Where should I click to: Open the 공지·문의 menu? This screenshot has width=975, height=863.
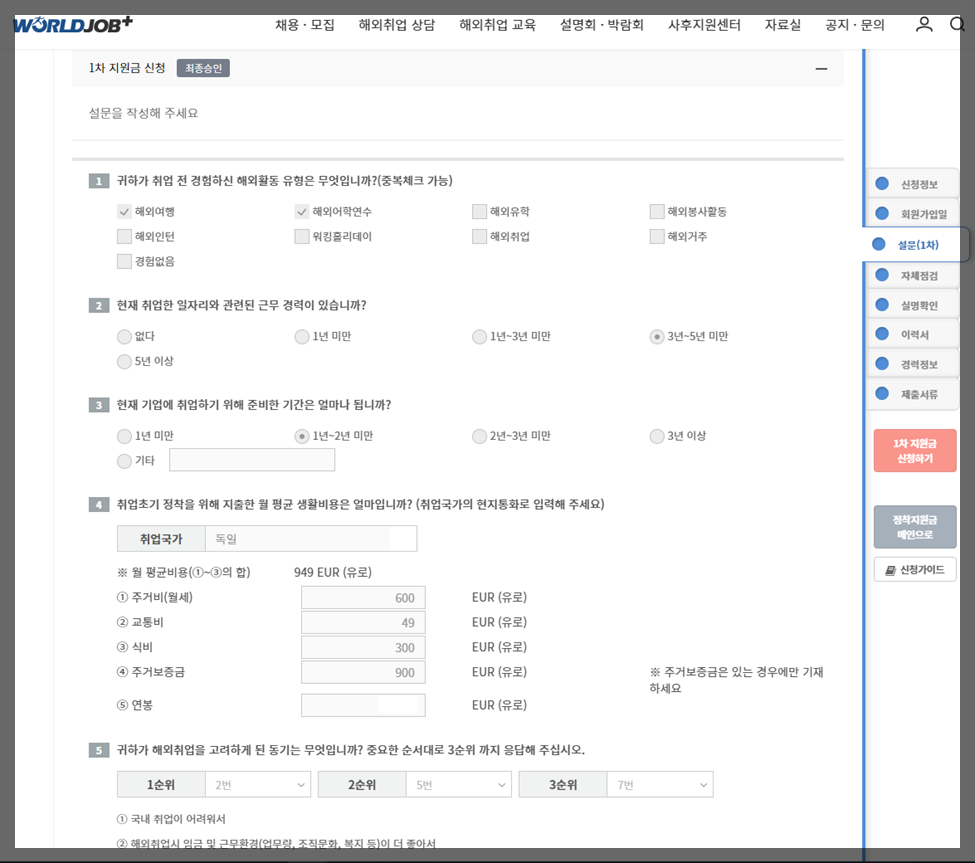[x=854, y=25]
